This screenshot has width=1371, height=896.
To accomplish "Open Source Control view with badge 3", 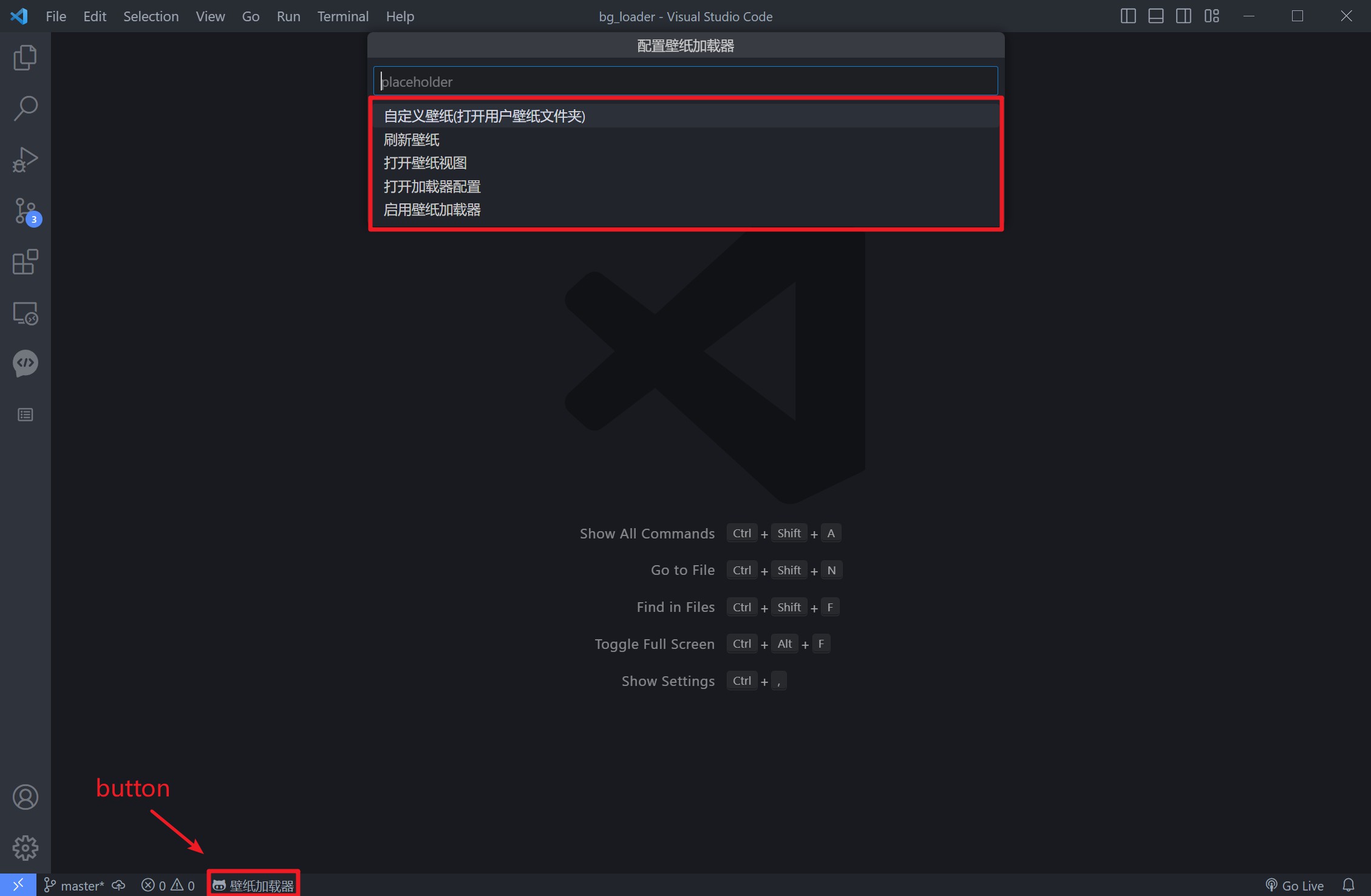I will 25,211.
